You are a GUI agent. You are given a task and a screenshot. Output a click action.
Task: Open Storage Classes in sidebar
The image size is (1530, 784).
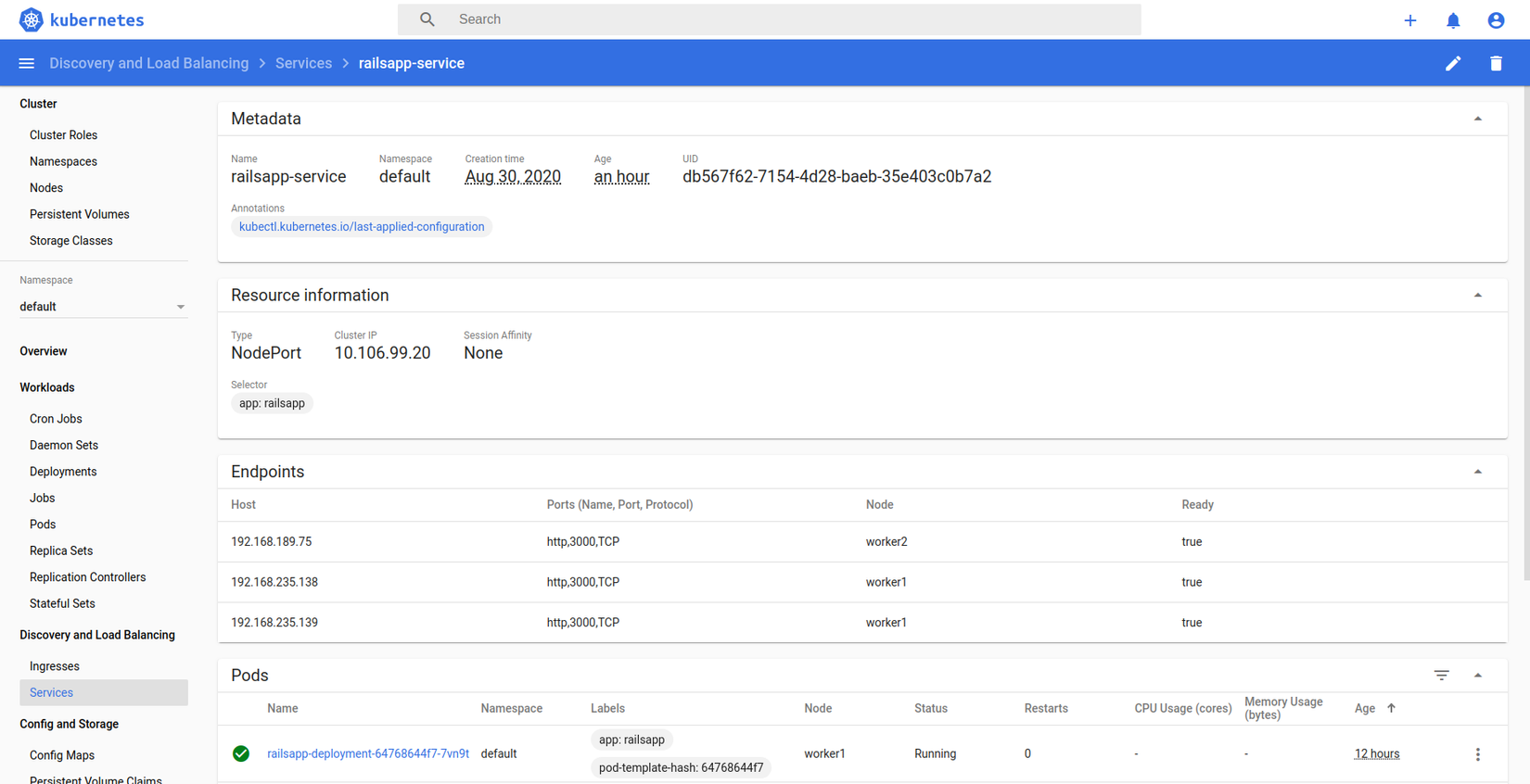pos(71,241)
